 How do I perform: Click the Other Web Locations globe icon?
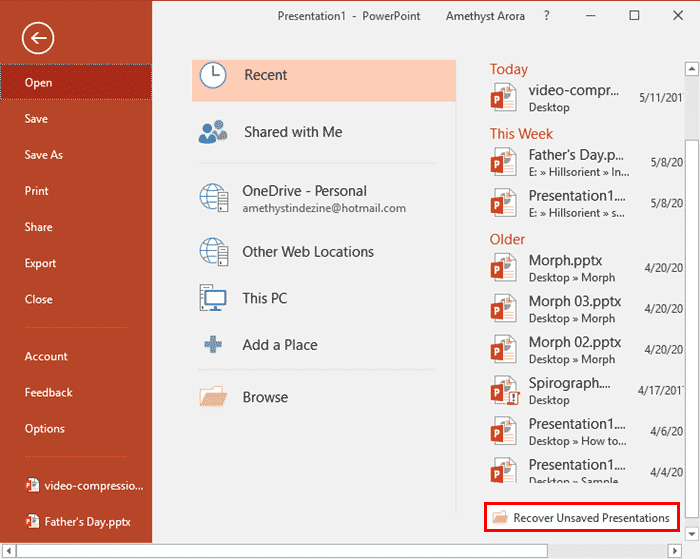[x=214, y=252]
